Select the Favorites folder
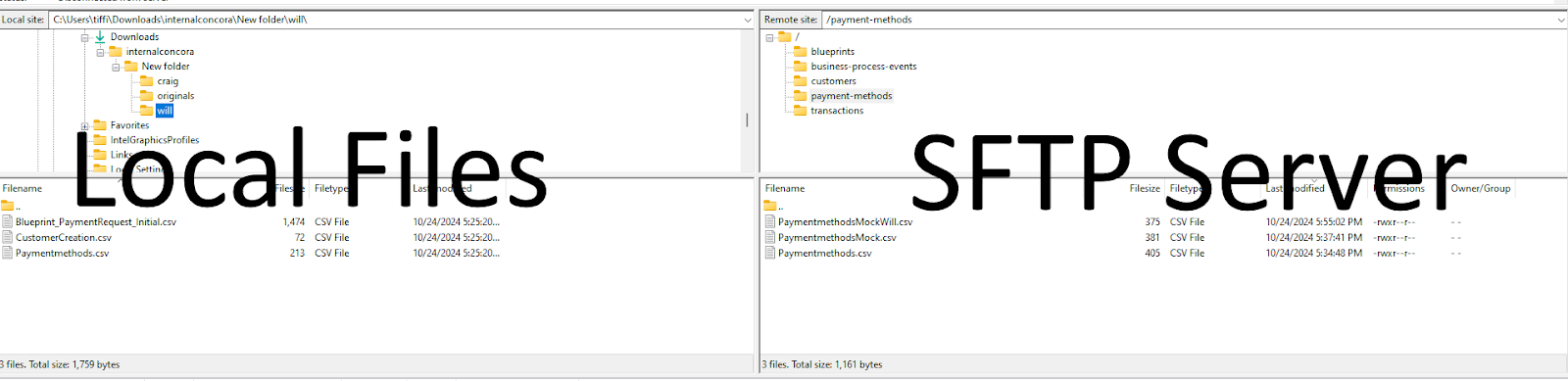 point(129,125)
